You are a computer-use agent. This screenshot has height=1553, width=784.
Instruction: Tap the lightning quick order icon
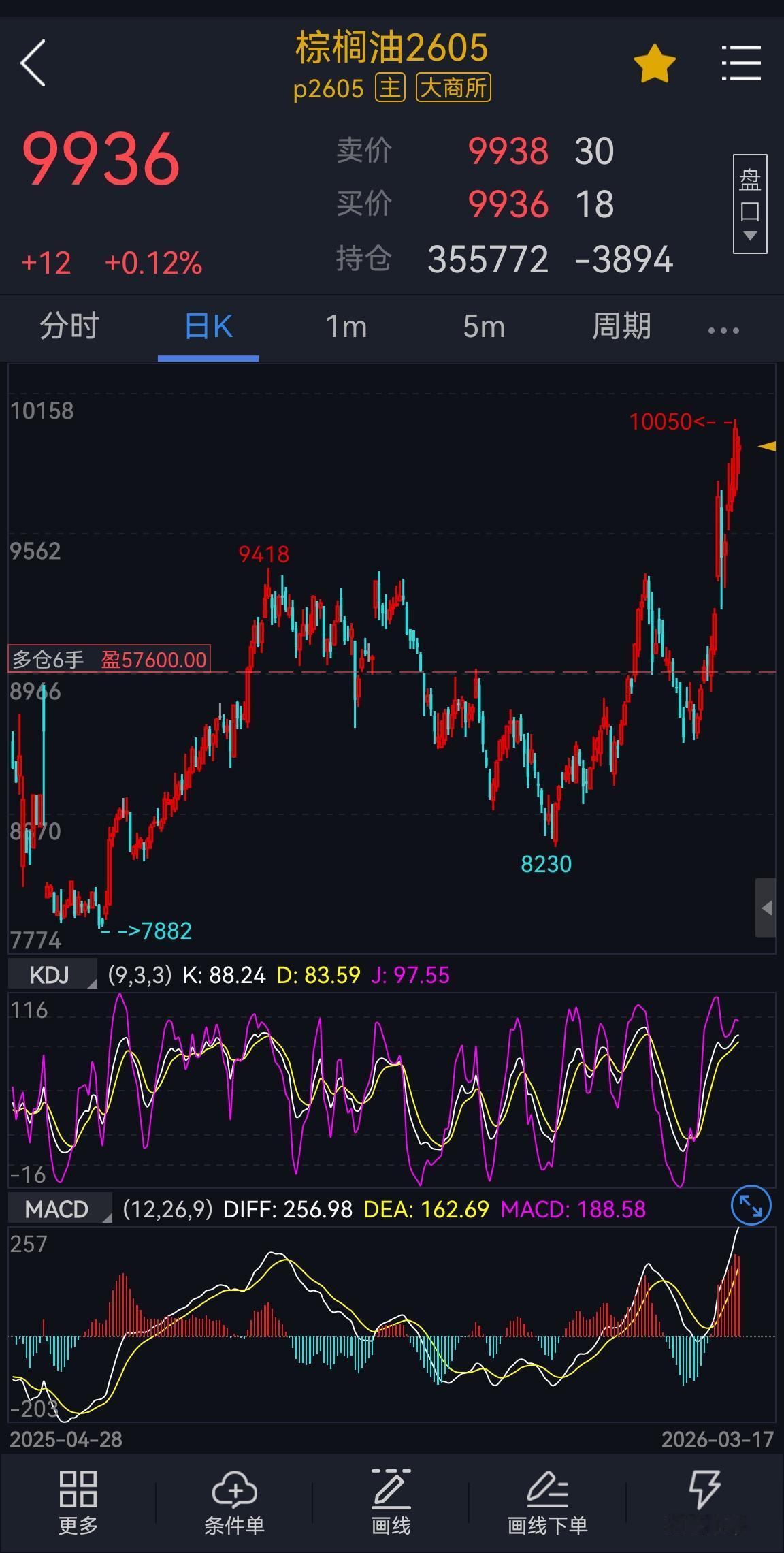[x=704, y=1489]
